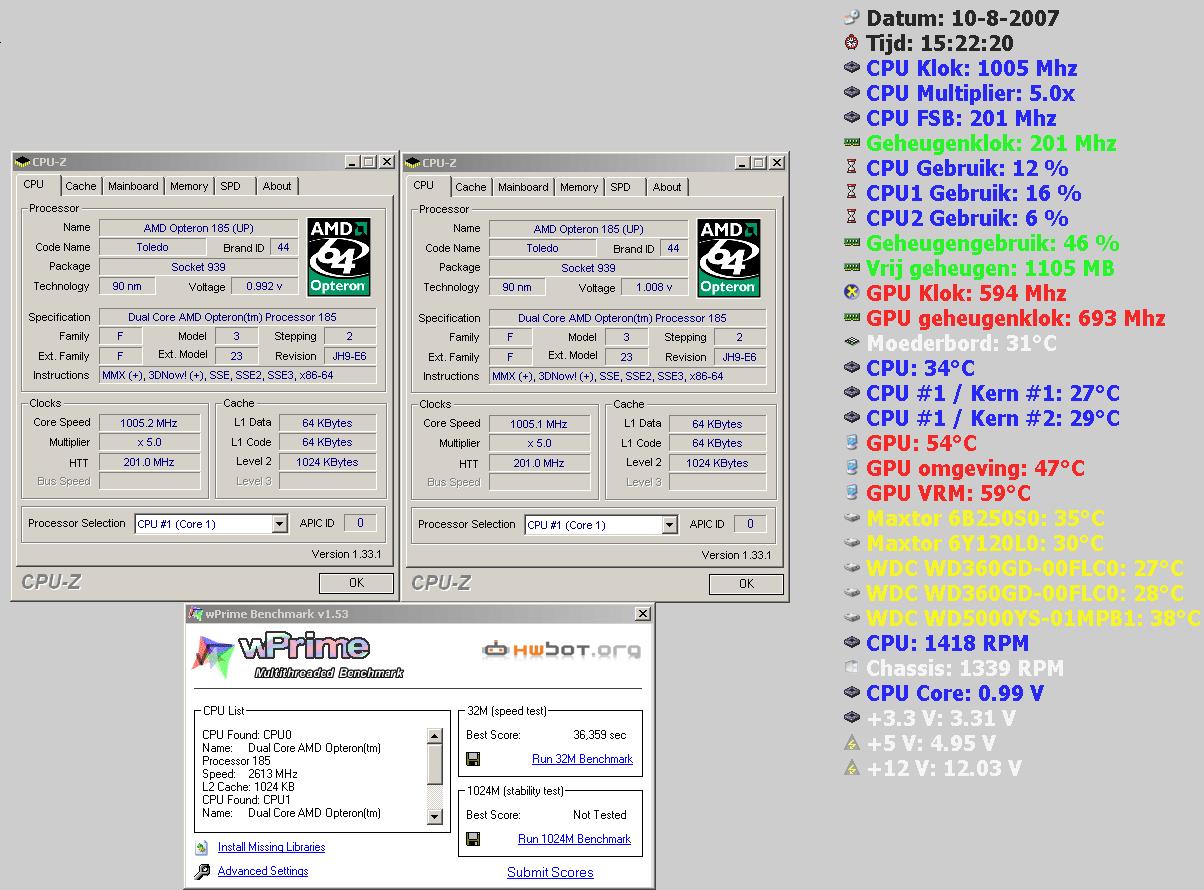Run the 1024M Benchmark

point(574,839)
